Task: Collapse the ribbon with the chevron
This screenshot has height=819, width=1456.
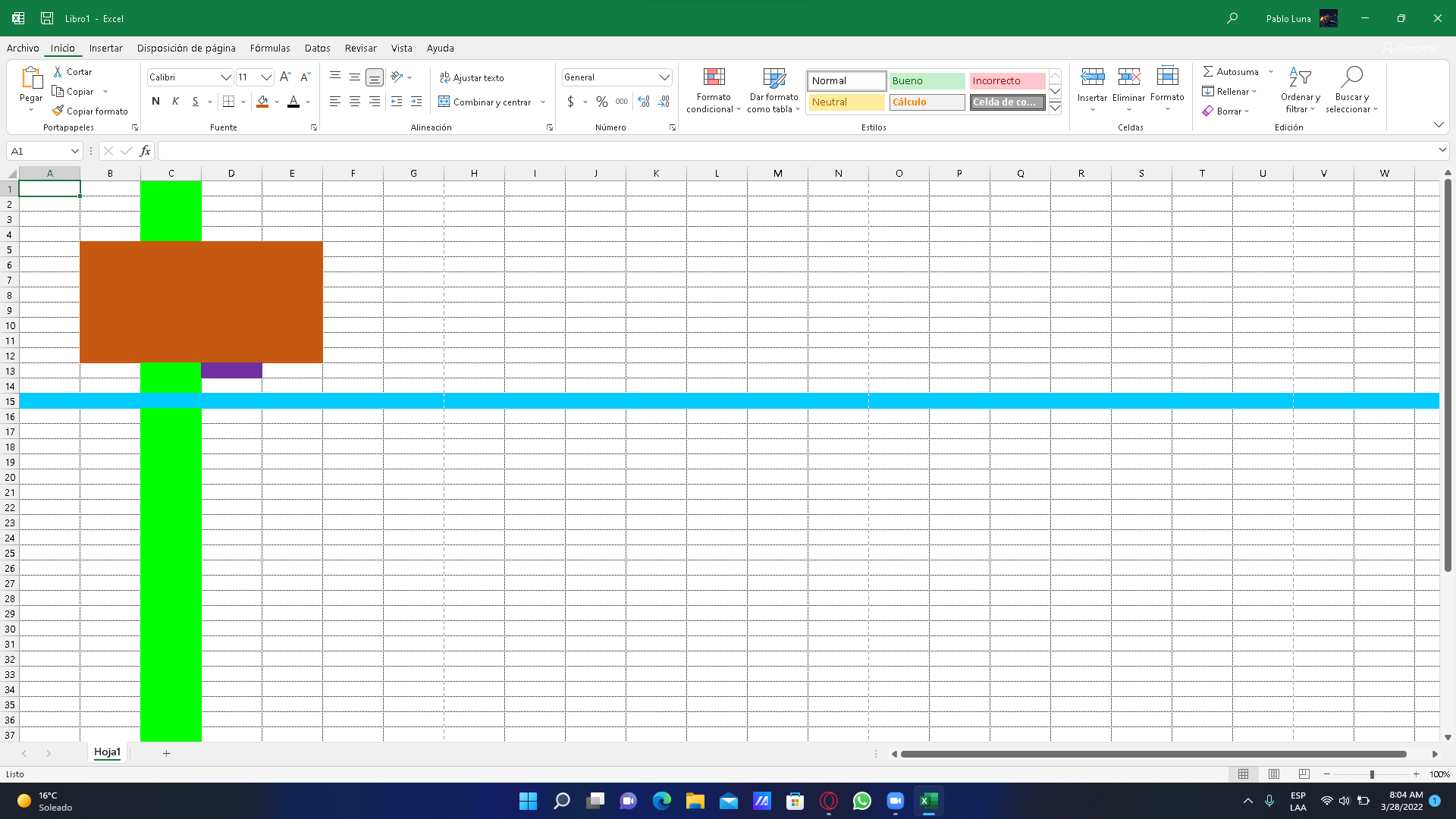Action: coord(1439,124)
